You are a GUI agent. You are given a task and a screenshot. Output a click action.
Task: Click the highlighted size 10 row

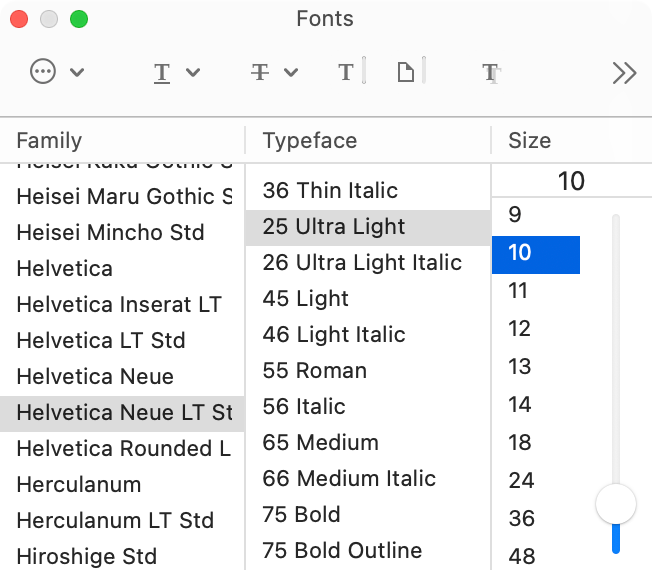point(536,255)
